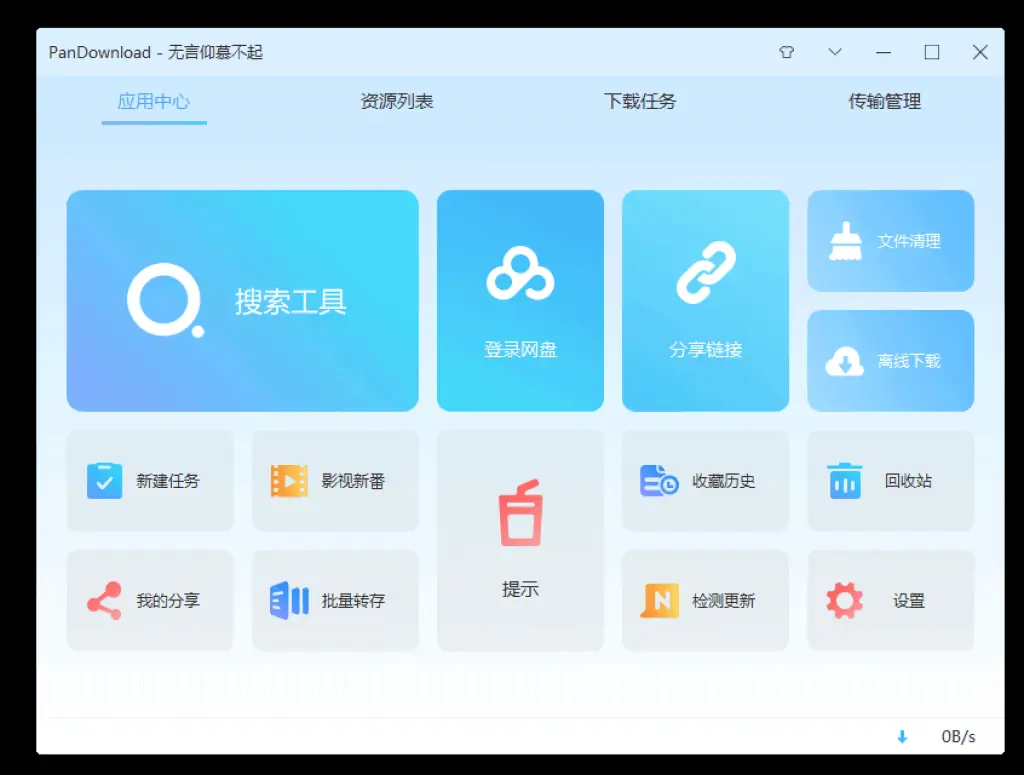
Task: Open the 提示 tips card
Action: [520, 540]
